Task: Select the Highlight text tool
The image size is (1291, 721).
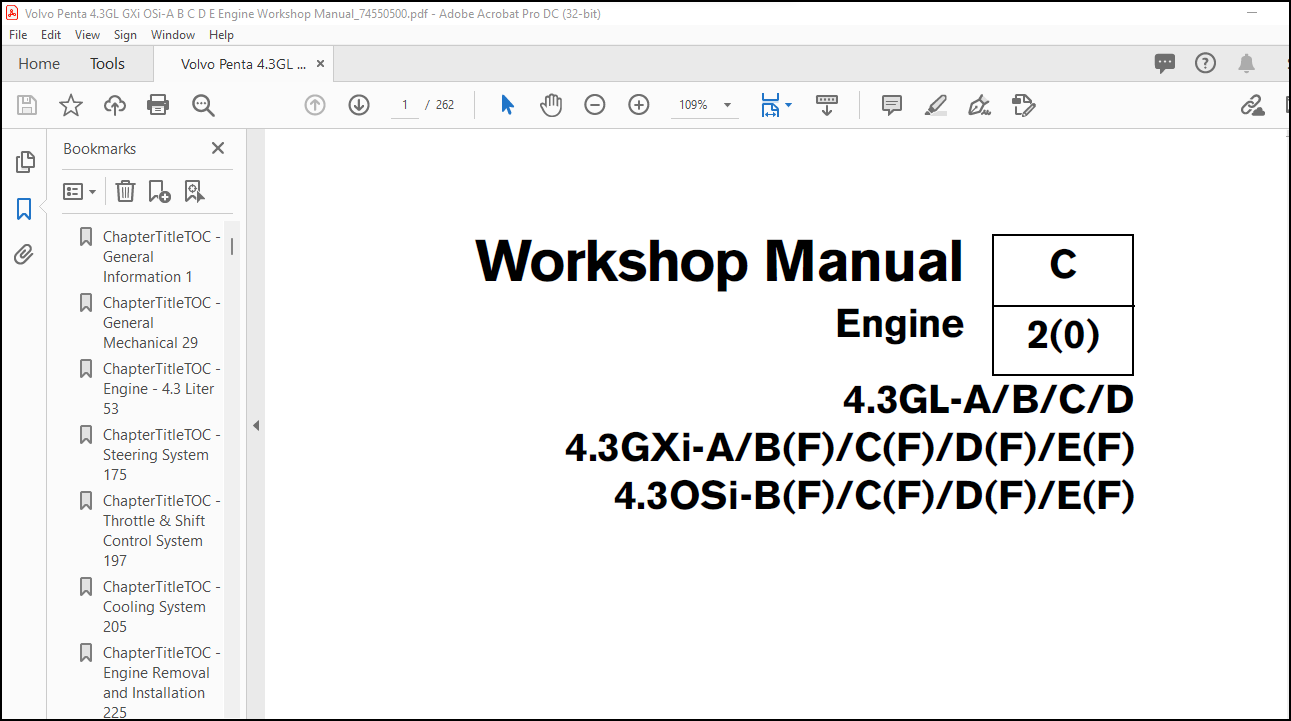Action: pos(936,105)
